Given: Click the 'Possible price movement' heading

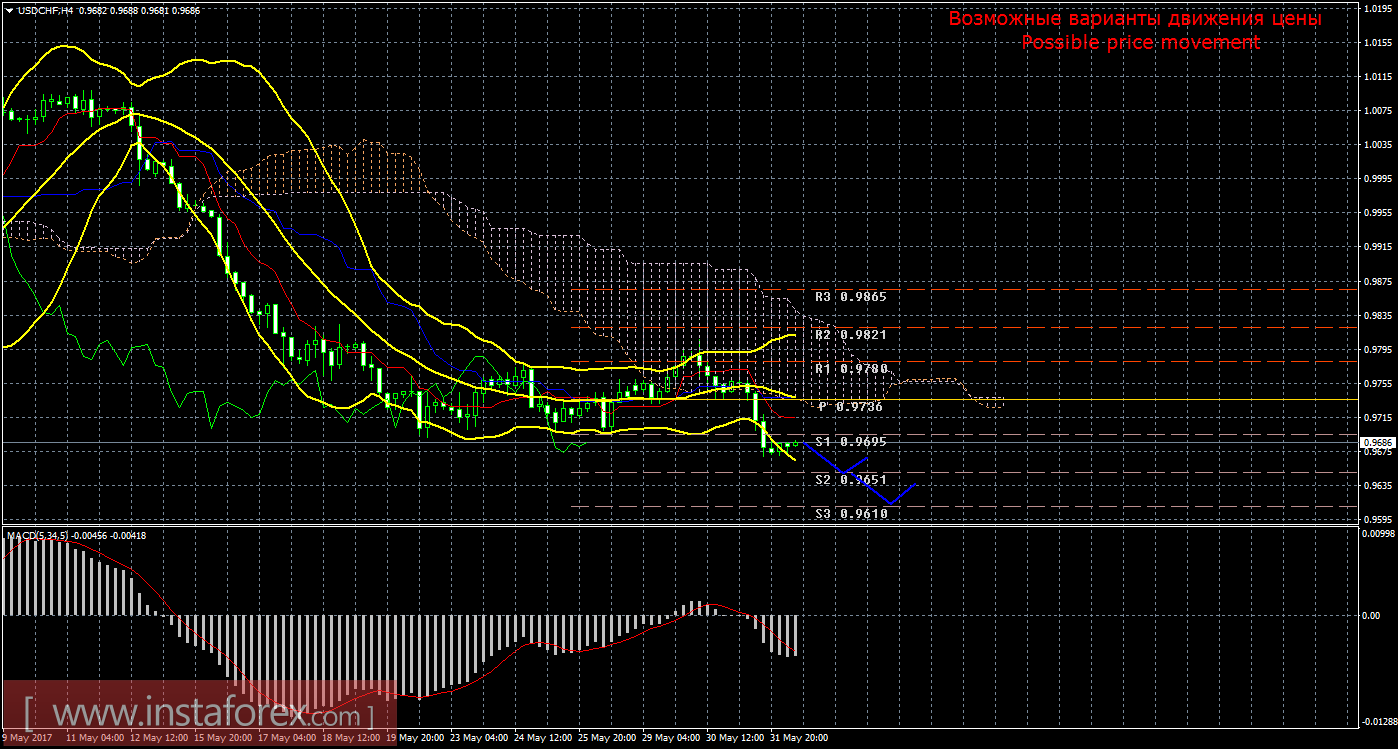Looking at the screenshot, I should point(1140,43).
